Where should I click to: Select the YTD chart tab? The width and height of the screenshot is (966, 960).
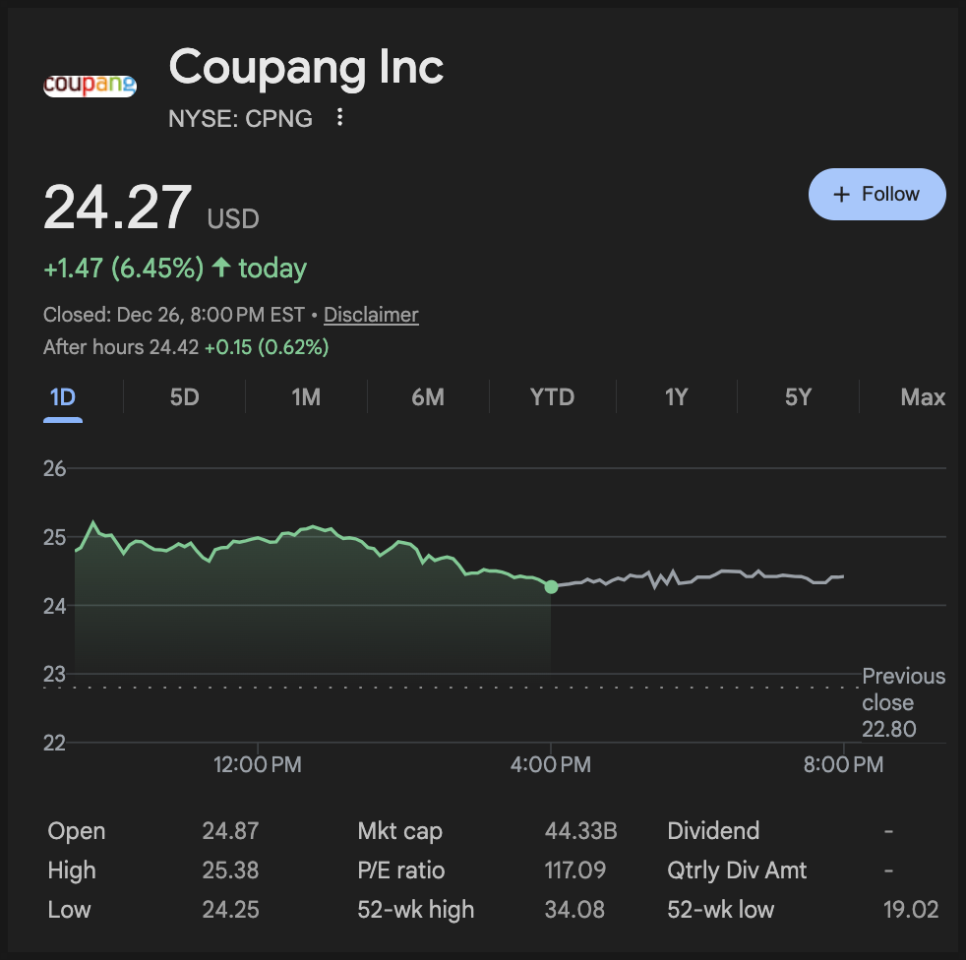(552, 397)
